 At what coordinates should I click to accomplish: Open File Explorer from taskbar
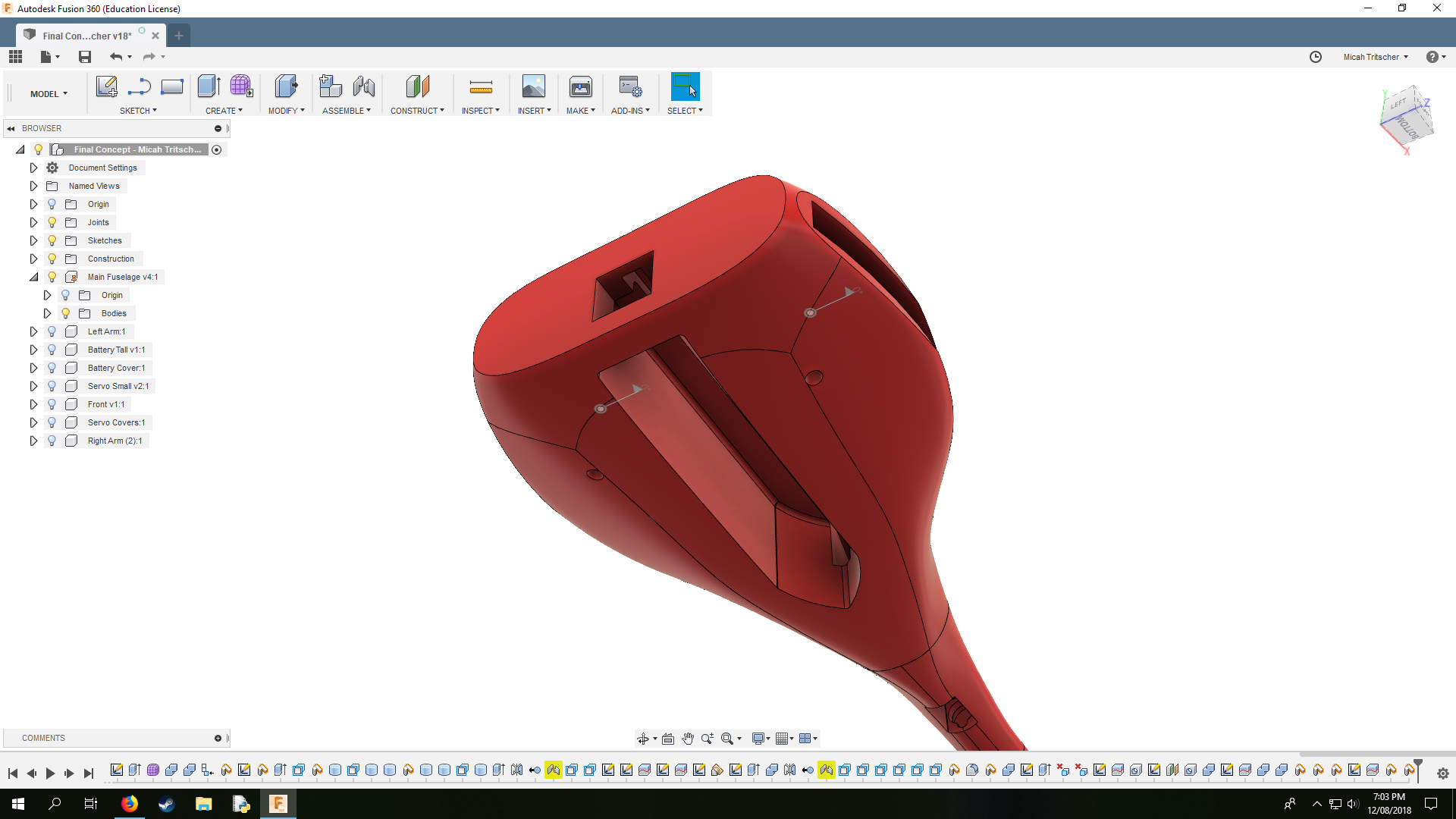coord(203,804)
